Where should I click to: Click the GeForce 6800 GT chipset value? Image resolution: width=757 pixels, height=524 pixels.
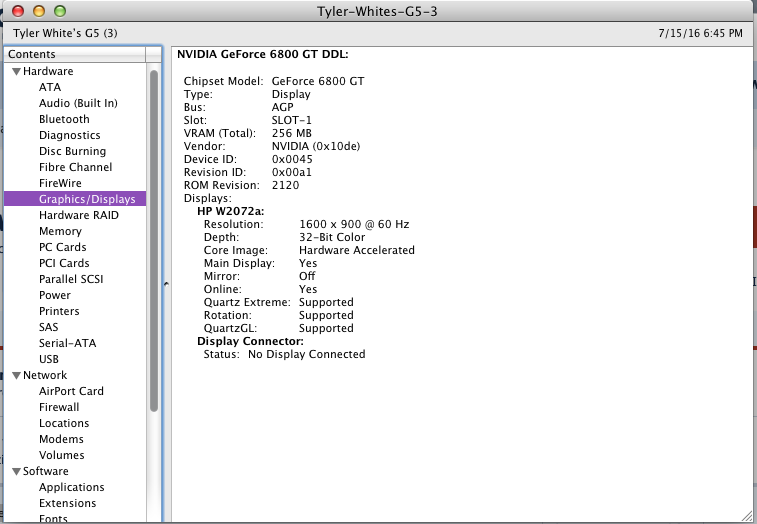(318, 81)
